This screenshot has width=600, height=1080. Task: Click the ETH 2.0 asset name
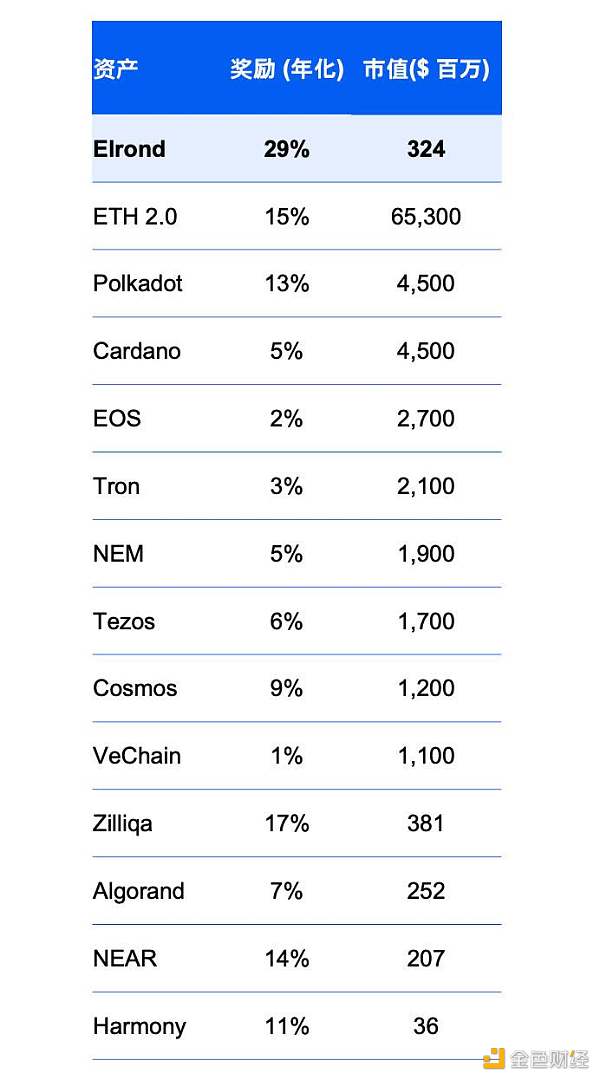click(x=135, y=216)
